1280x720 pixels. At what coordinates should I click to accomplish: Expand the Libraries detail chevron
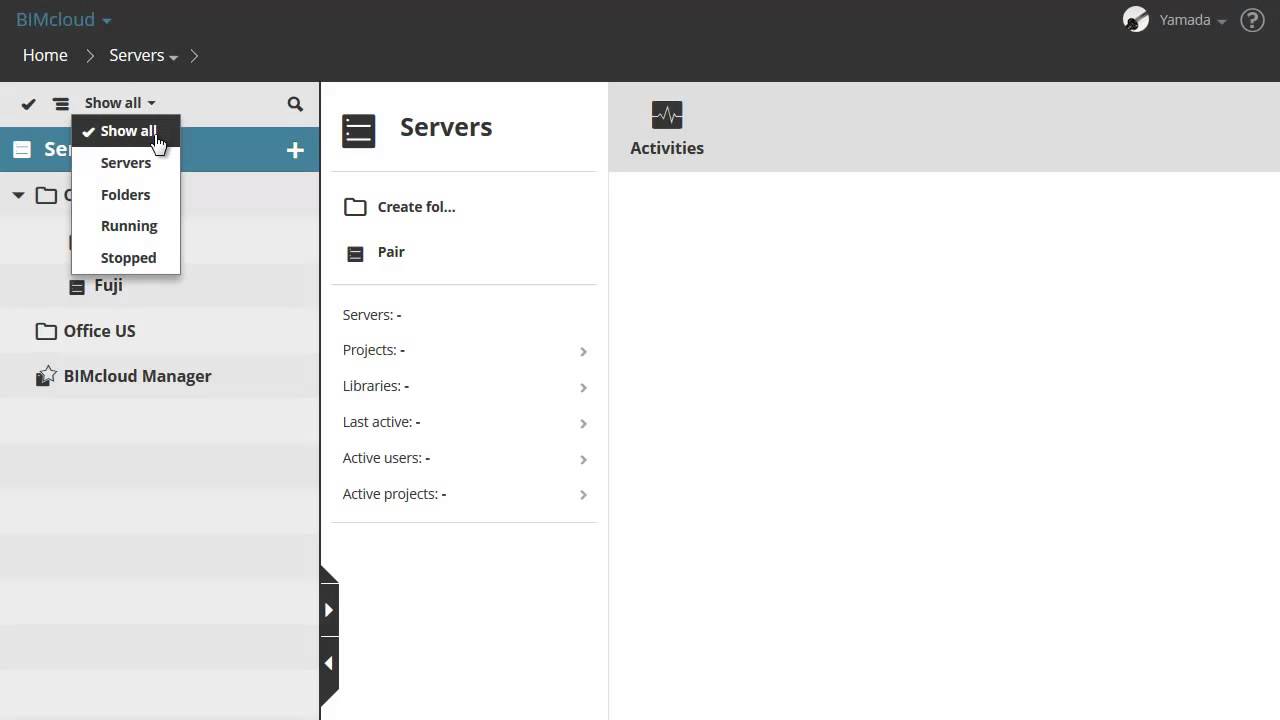pyautogui.click(x=583, y=388)
